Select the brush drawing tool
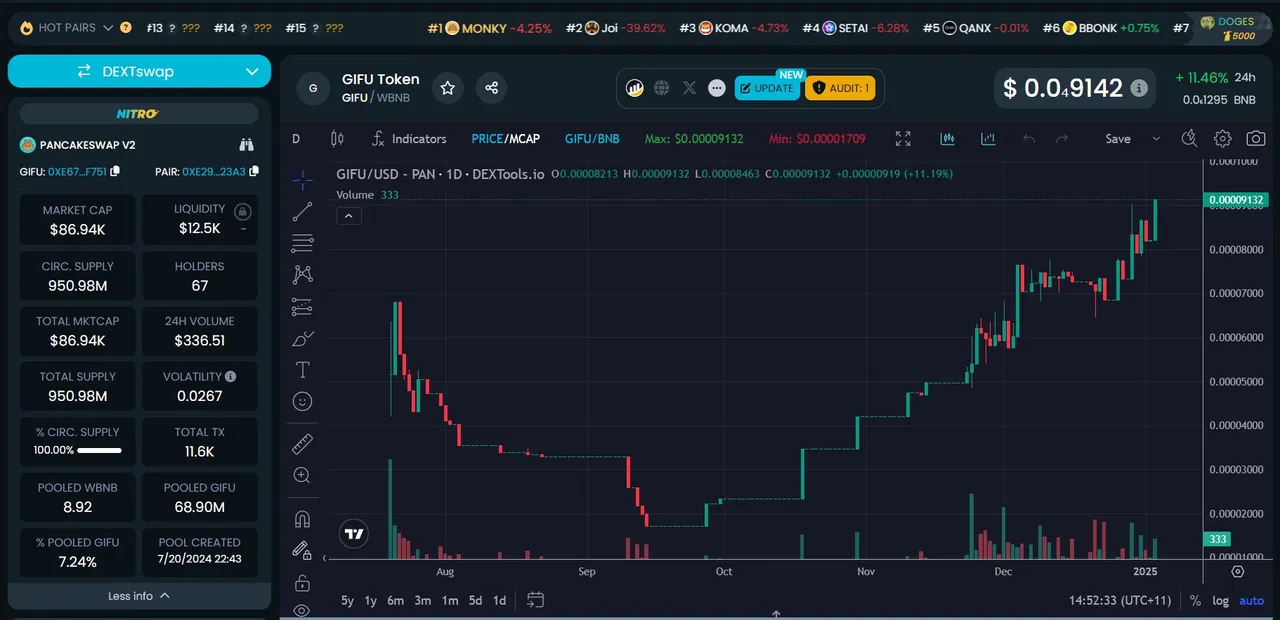The width and height of the screenshot is (1280, 620). coord(302,338)
